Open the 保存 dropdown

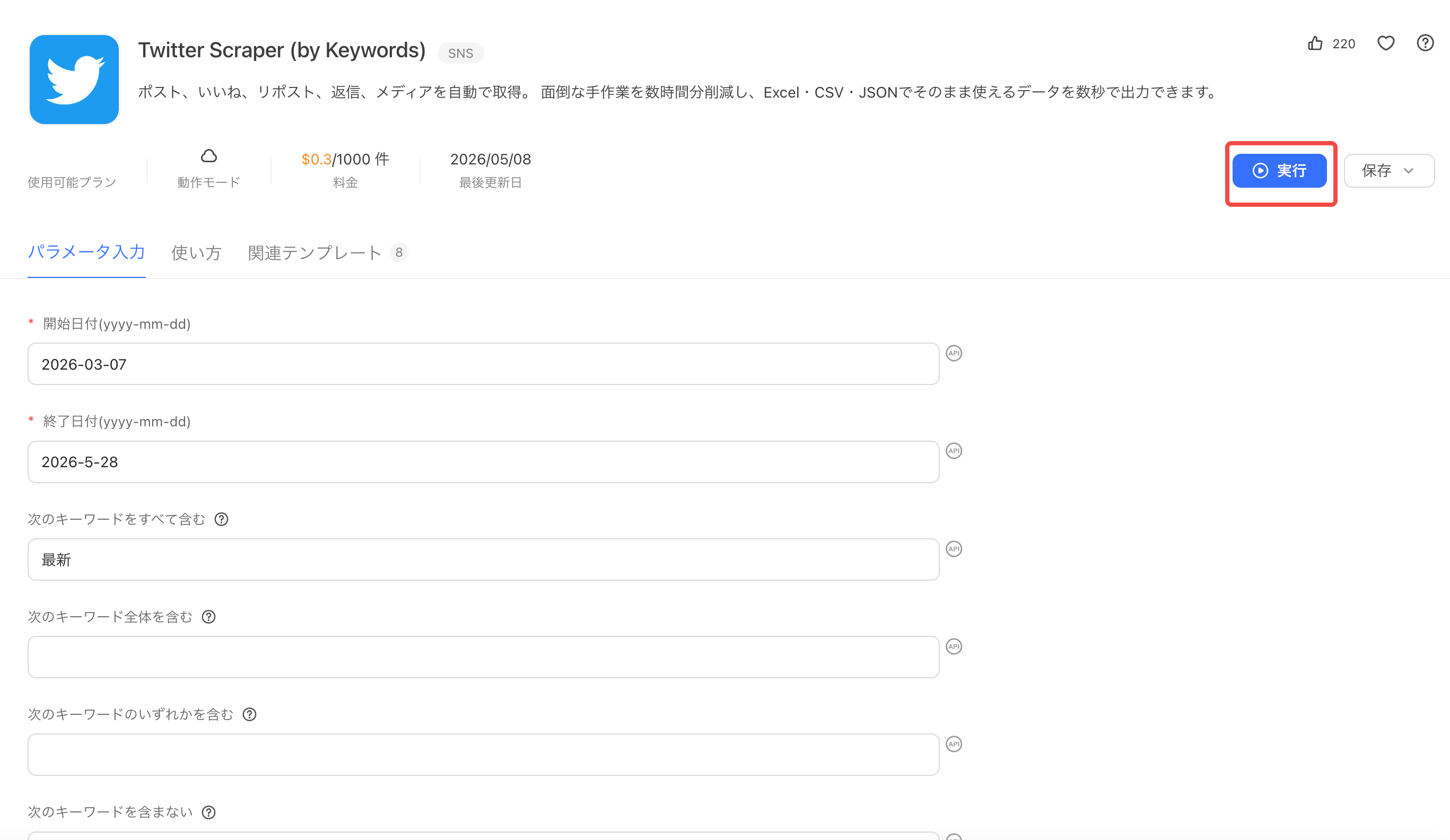point(1388,171)
